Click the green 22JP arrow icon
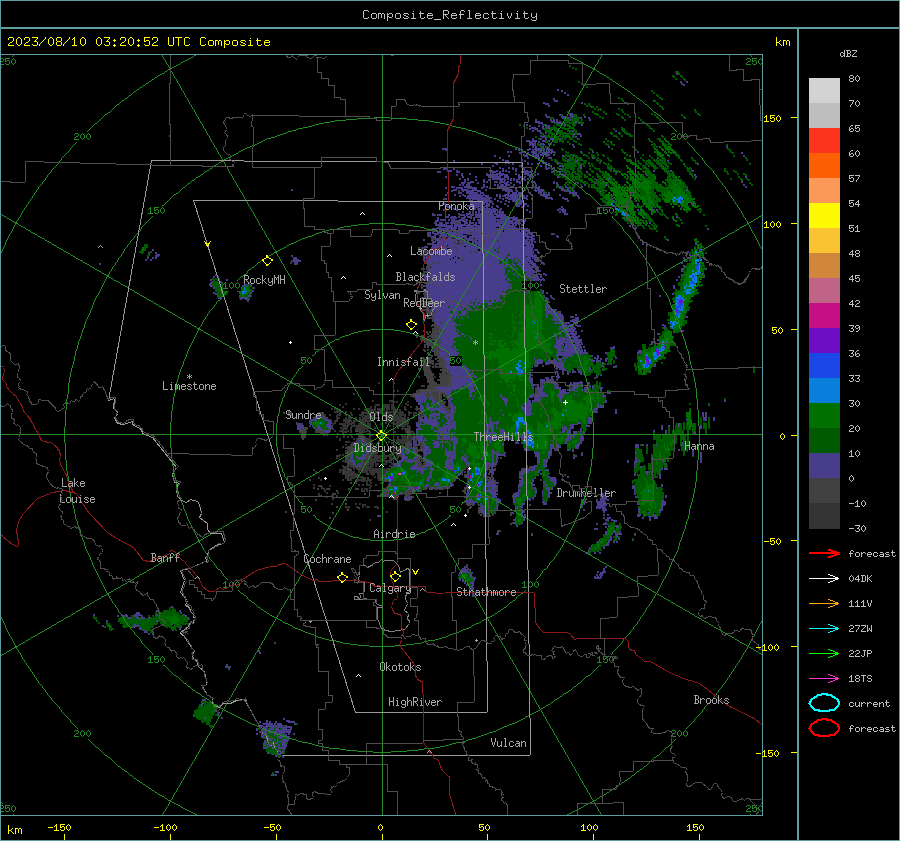 tap(824, 653)
